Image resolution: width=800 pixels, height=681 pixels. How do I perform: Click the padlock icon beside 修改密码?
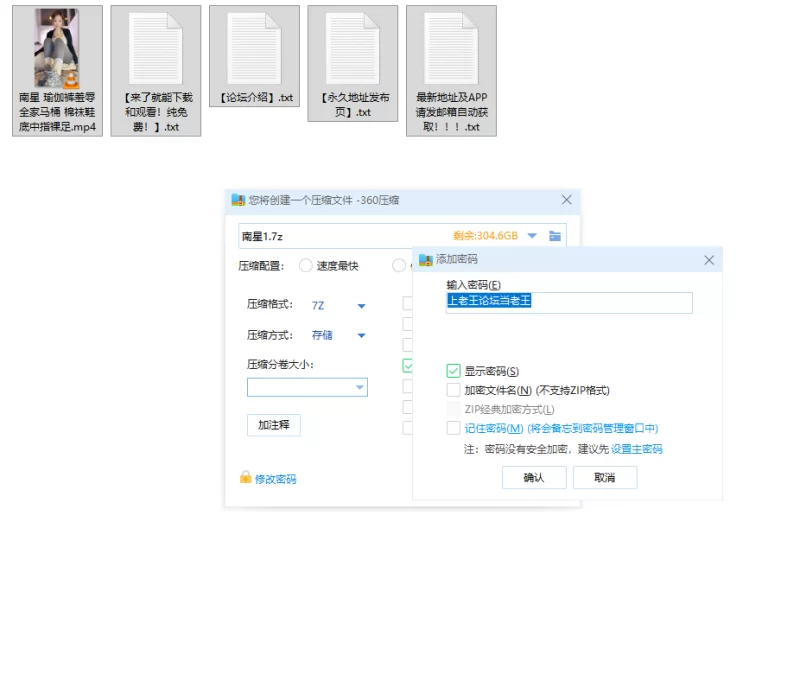click(245, 477)
